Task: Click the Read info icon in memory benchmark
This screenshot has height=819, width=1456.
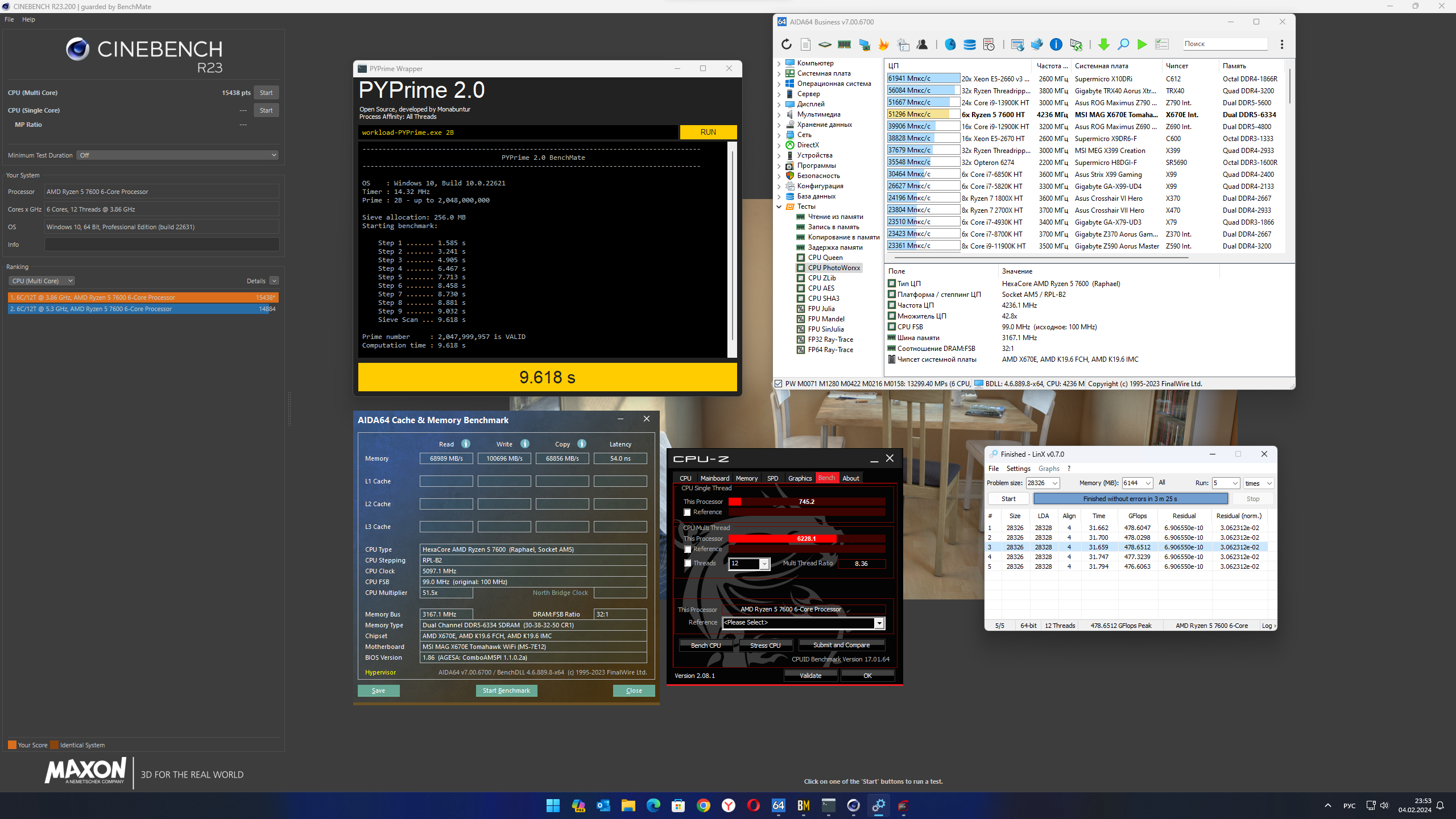Action: 466,444
